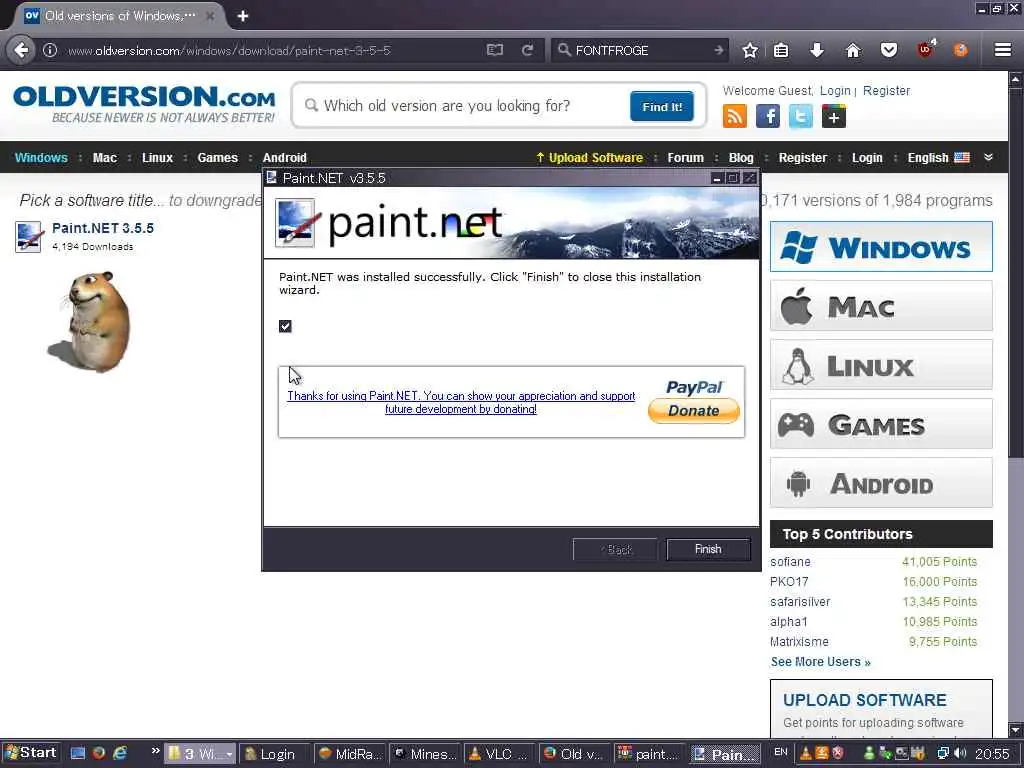Open the OldVersion Twitter icon
This screenshot has height=768, width=1024.
(801, 116)
